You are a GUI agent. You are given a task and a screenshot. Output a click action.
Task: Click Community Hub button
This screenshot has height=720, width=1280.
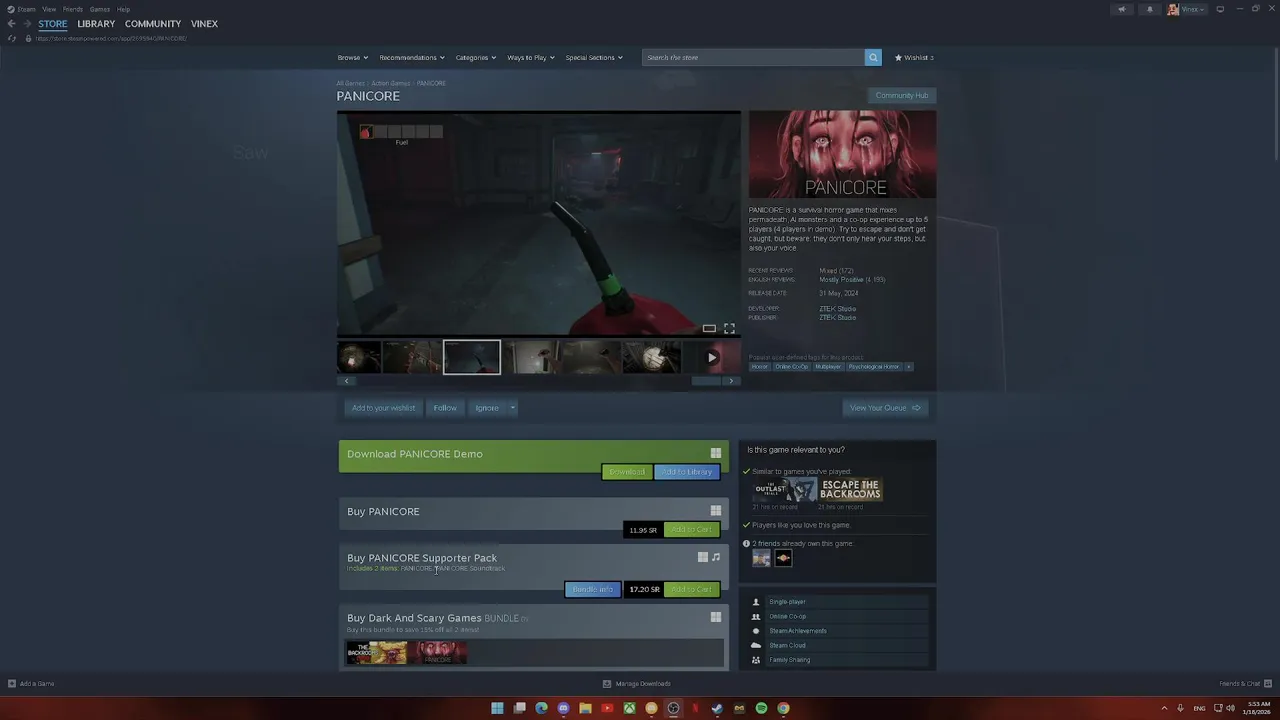pyautogui.click(x=902, y=96)
